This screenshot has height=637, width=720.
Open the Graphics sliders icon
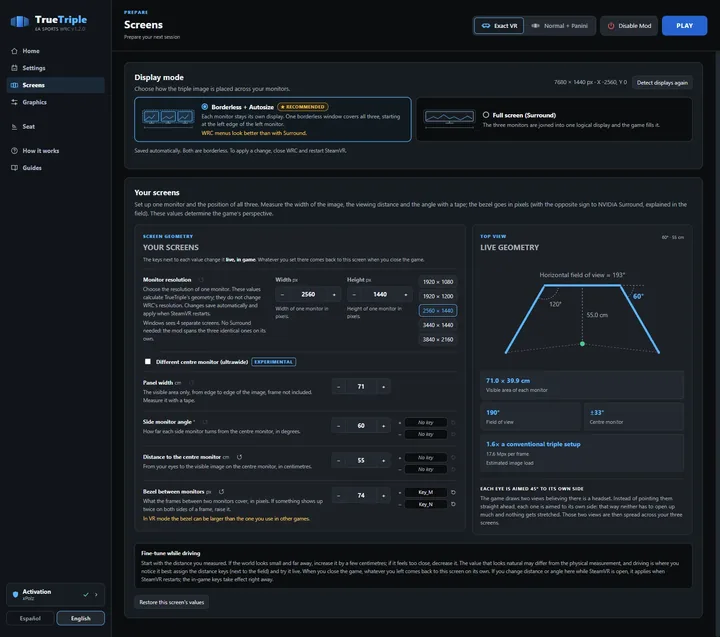coord(14,102)
